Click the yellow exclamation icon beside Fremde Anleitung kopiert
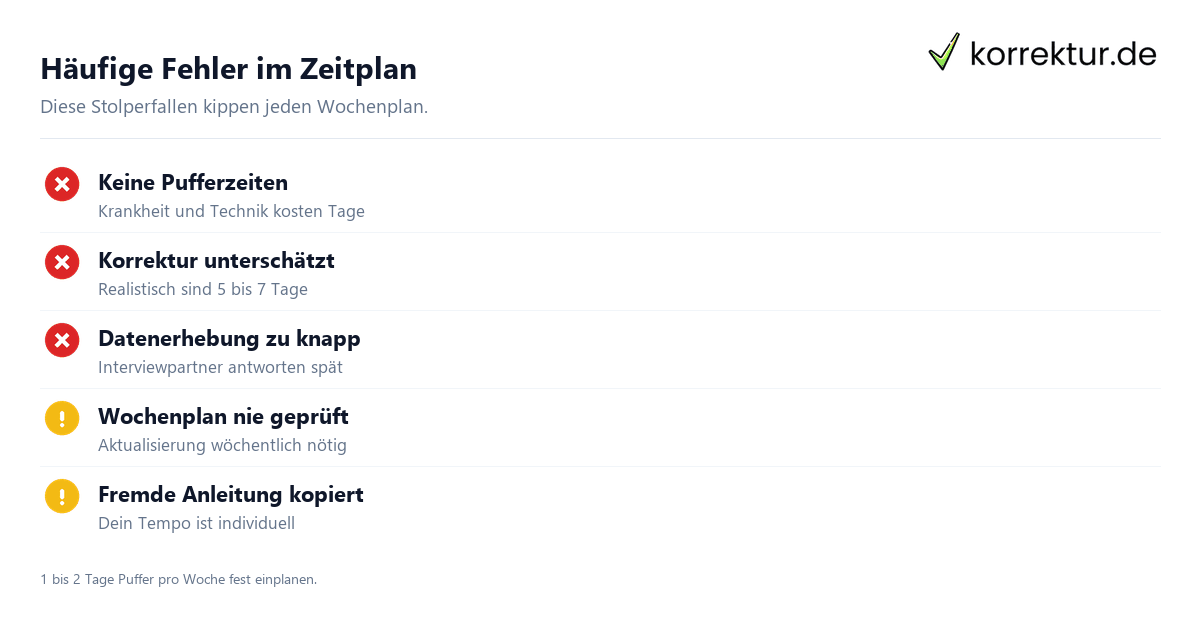Viewport: 1200px width, 630px height. 62,496
